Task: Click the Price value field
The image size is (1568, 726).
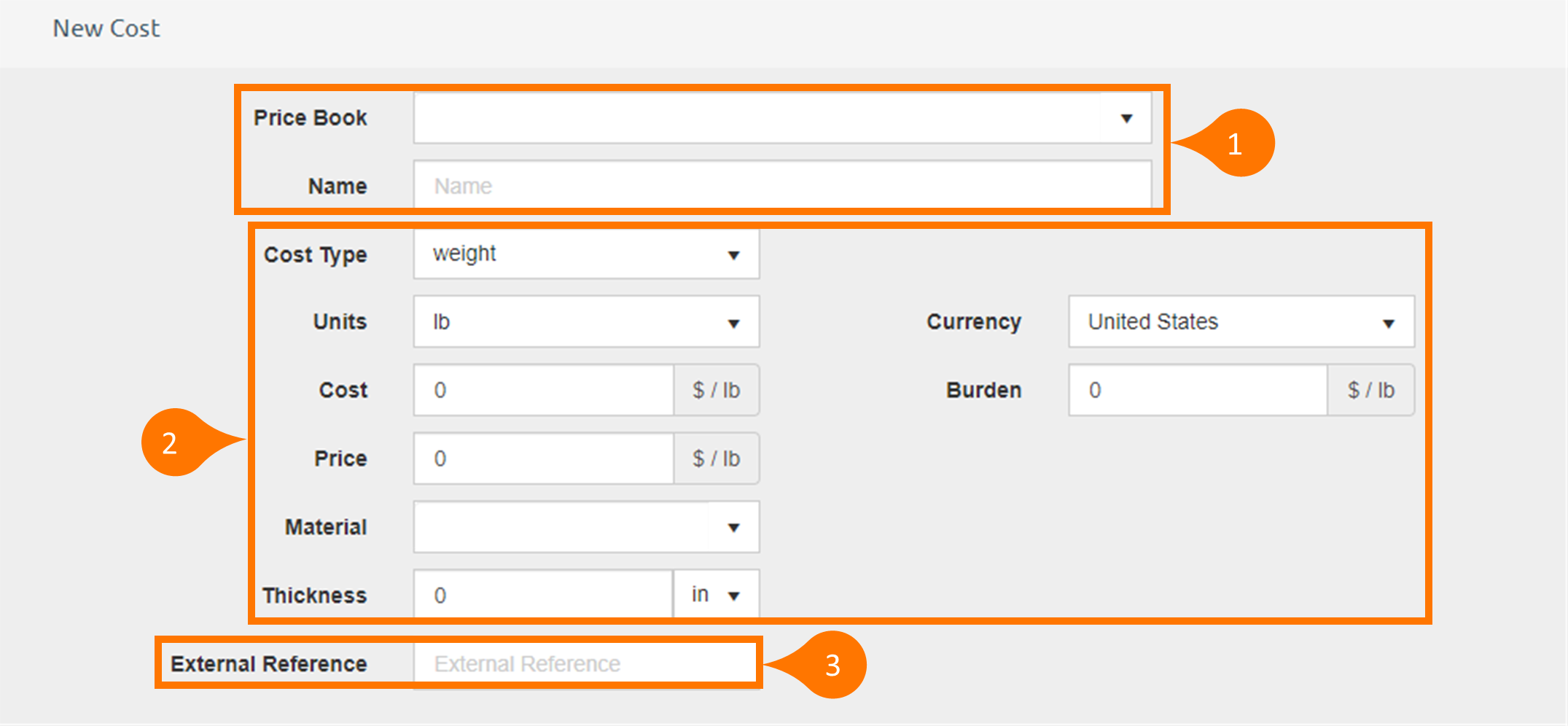Action: point(544,459)
